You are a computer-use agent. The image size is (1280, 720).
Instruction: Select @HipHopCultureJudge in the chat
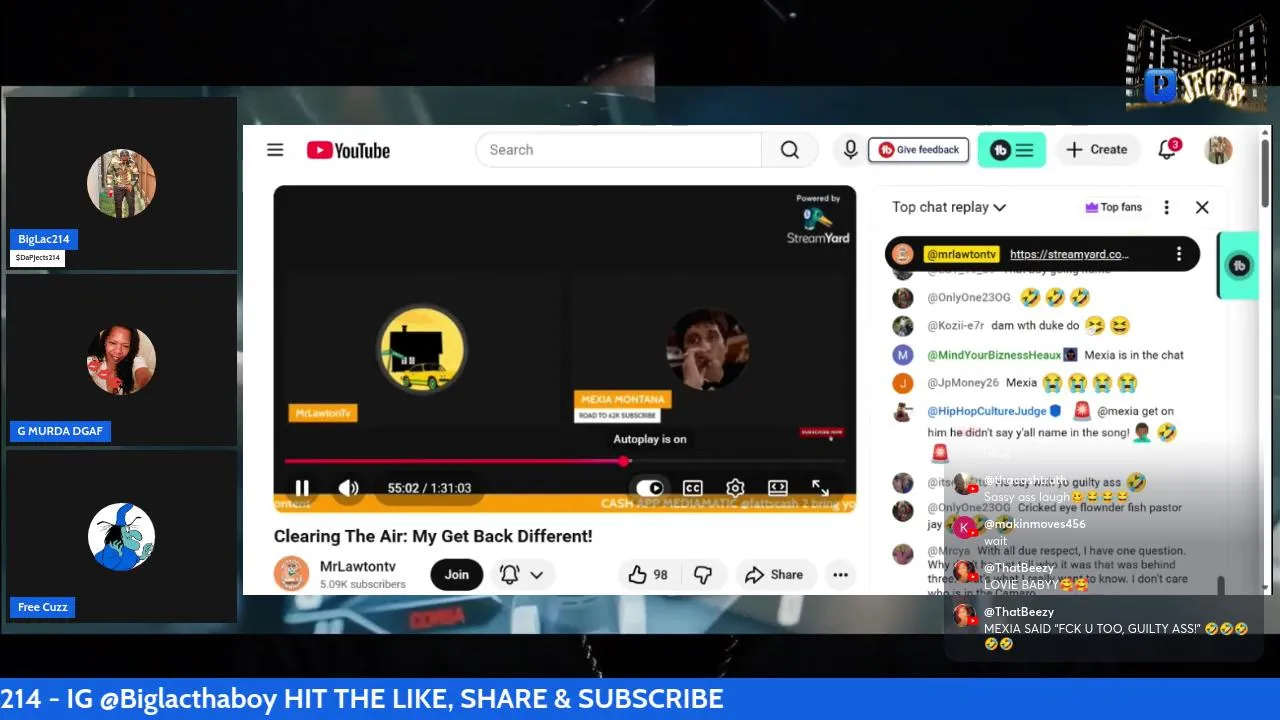tap(986, 411)
